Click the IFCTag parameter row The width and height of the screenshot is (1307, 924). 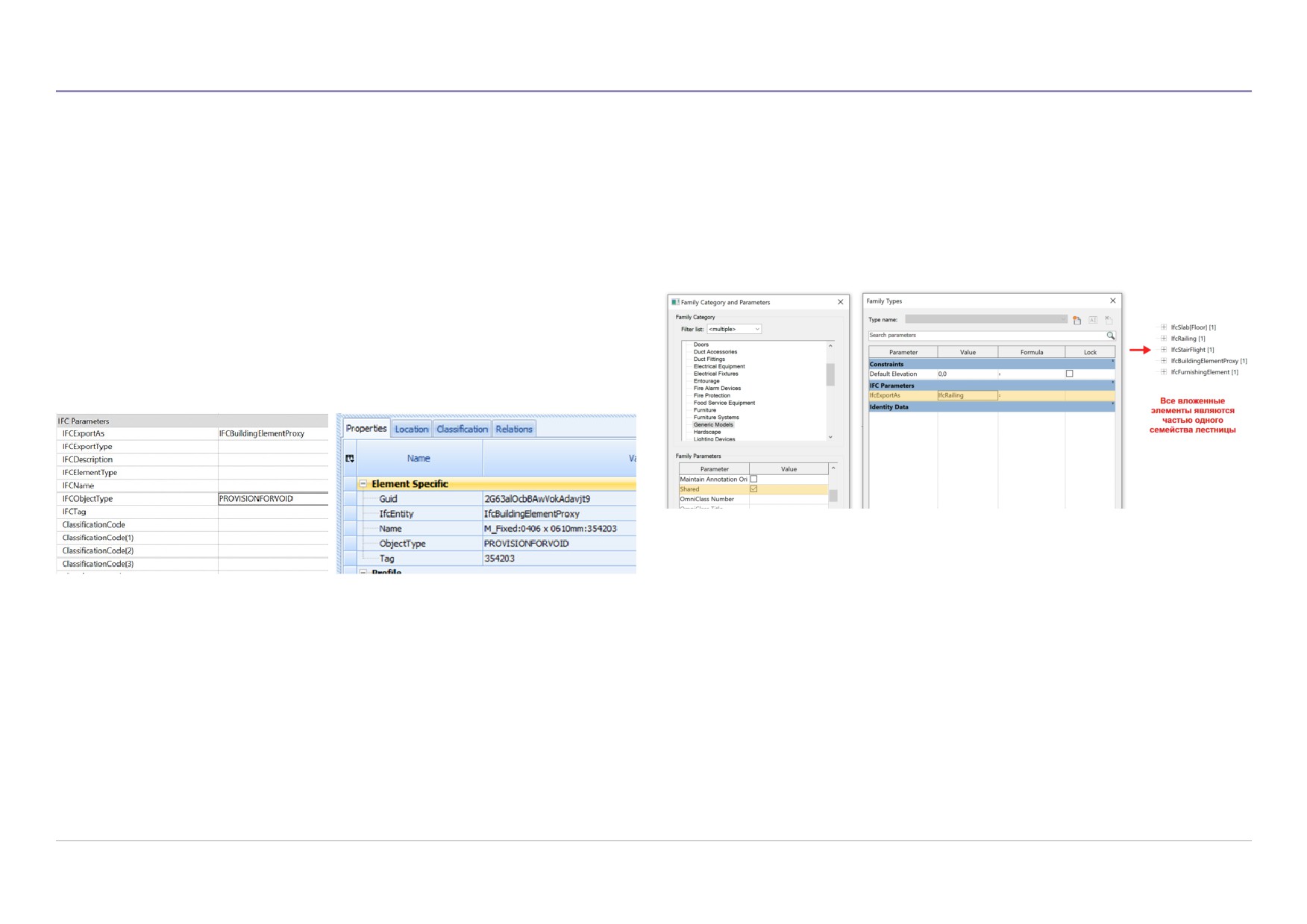coord(192,512)
